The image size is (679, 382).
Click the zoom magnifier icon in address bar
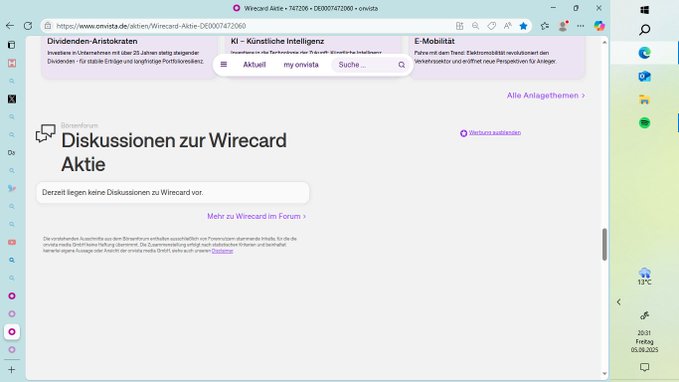[475, 26]
